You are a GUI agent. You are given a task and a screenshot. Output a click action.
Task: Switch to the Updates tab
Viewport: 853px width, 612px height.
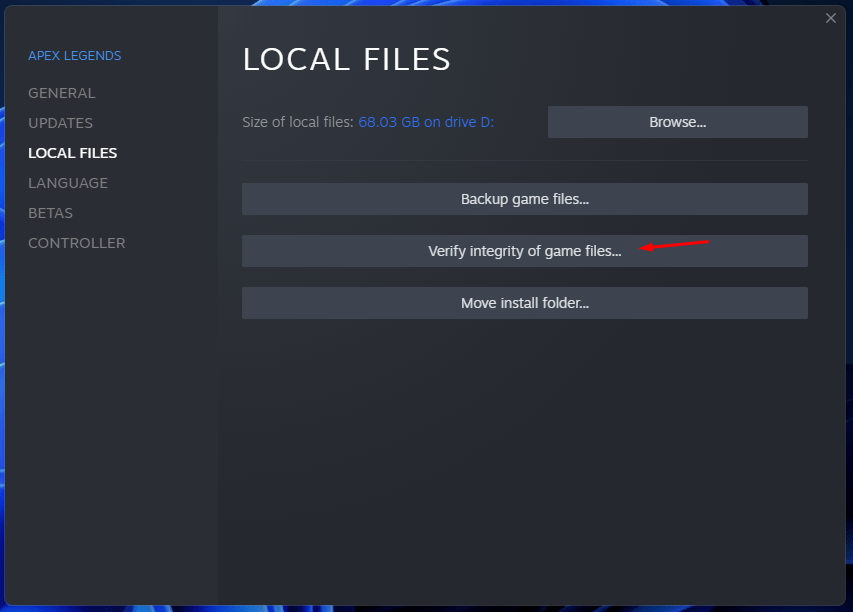pos(60,123)
